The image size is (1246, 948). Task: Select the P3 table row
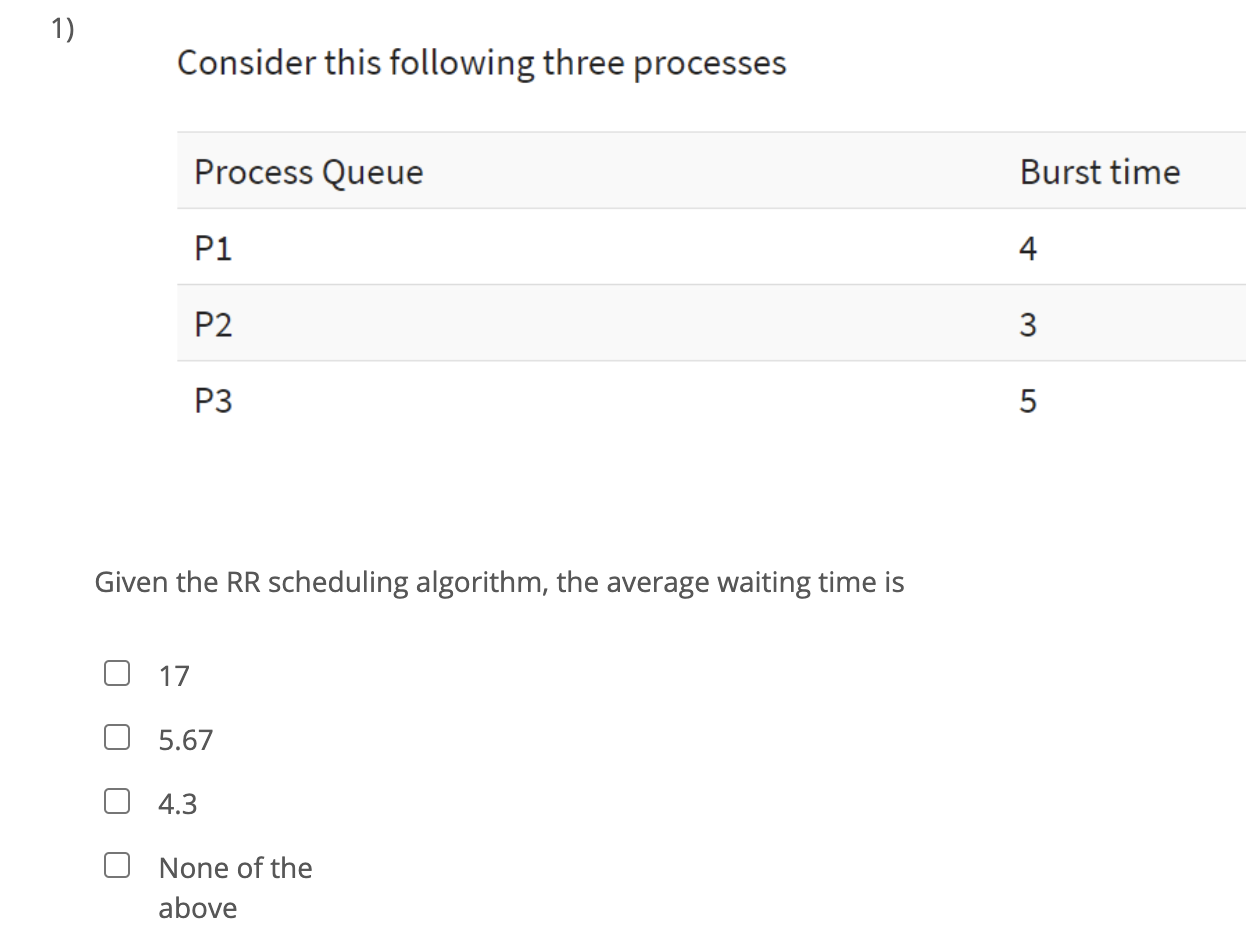coord(600,400)
